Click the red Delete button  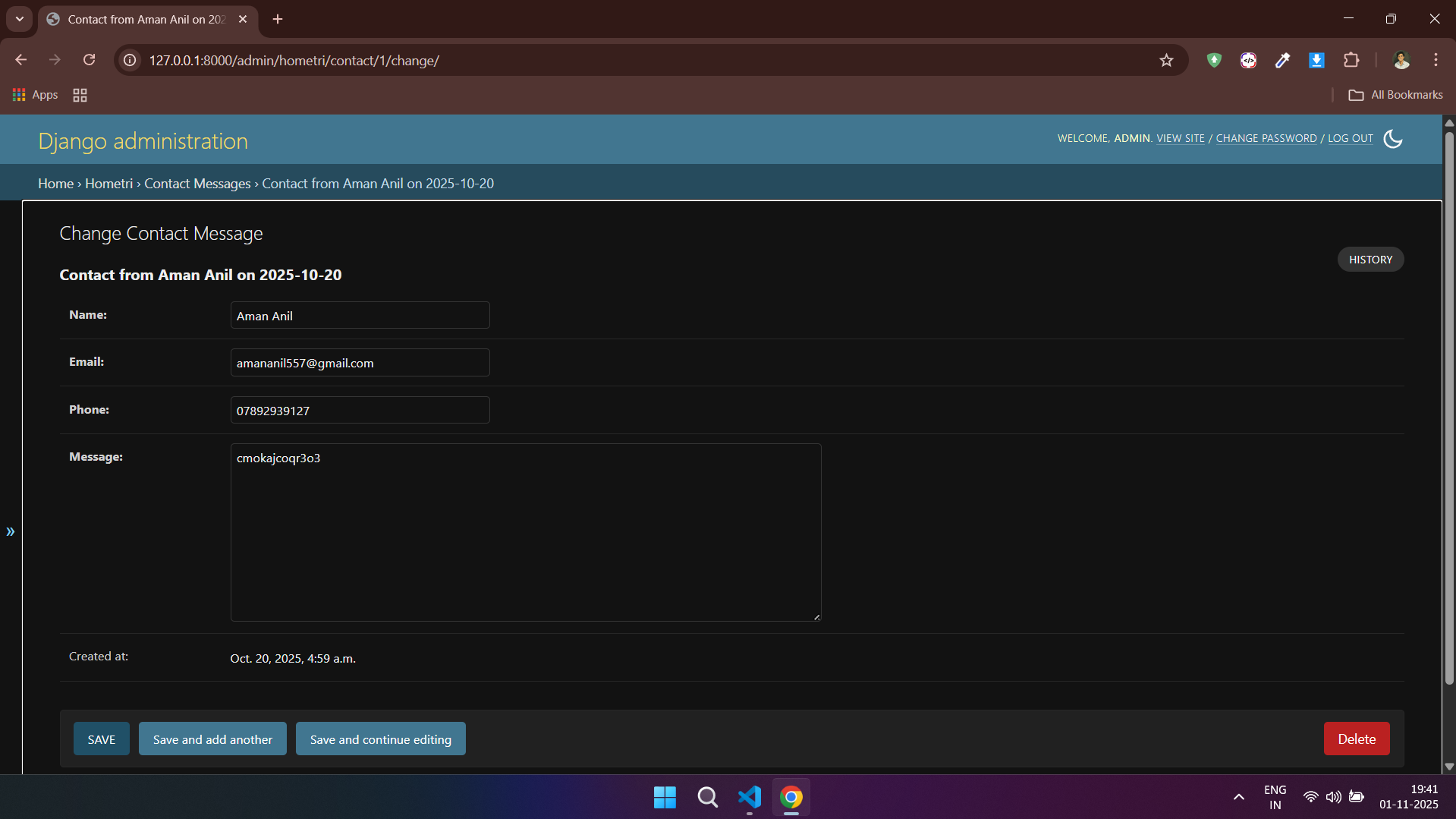(1357, 739)
